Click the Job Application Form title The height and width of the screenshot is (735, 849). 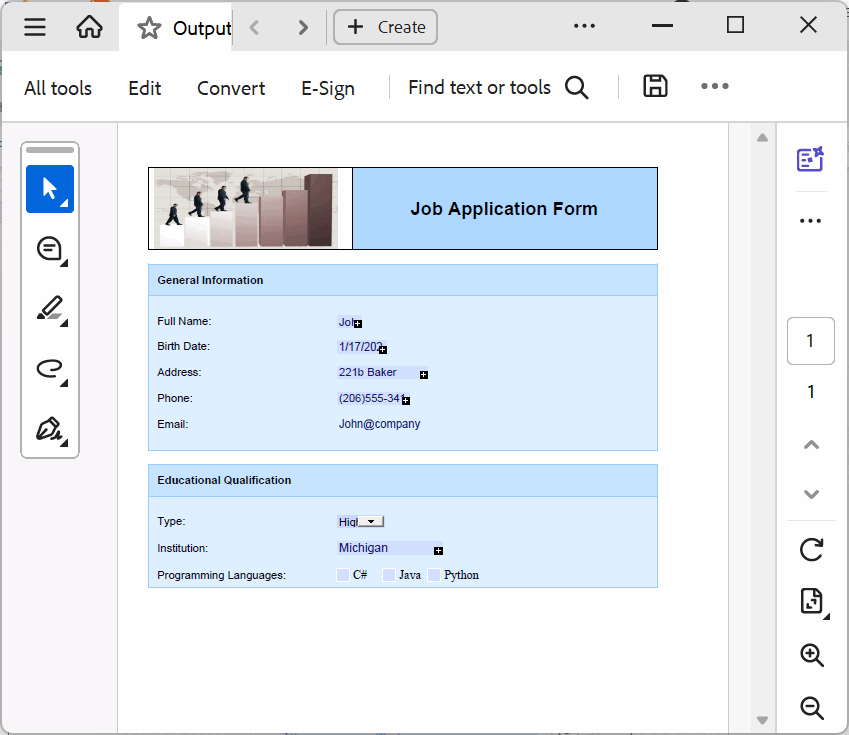504,209
